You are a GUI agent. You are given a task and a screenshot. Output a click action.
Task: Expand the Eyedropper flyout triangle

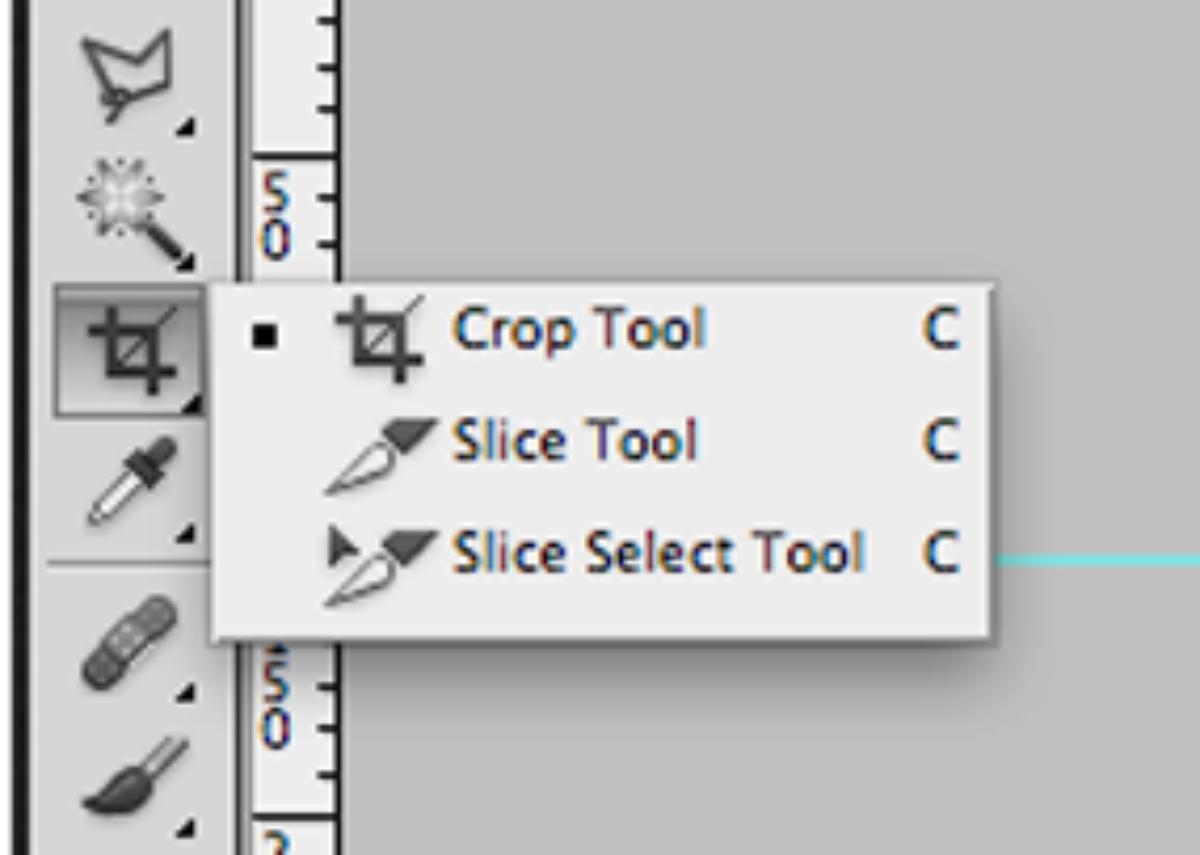[187, 535]
